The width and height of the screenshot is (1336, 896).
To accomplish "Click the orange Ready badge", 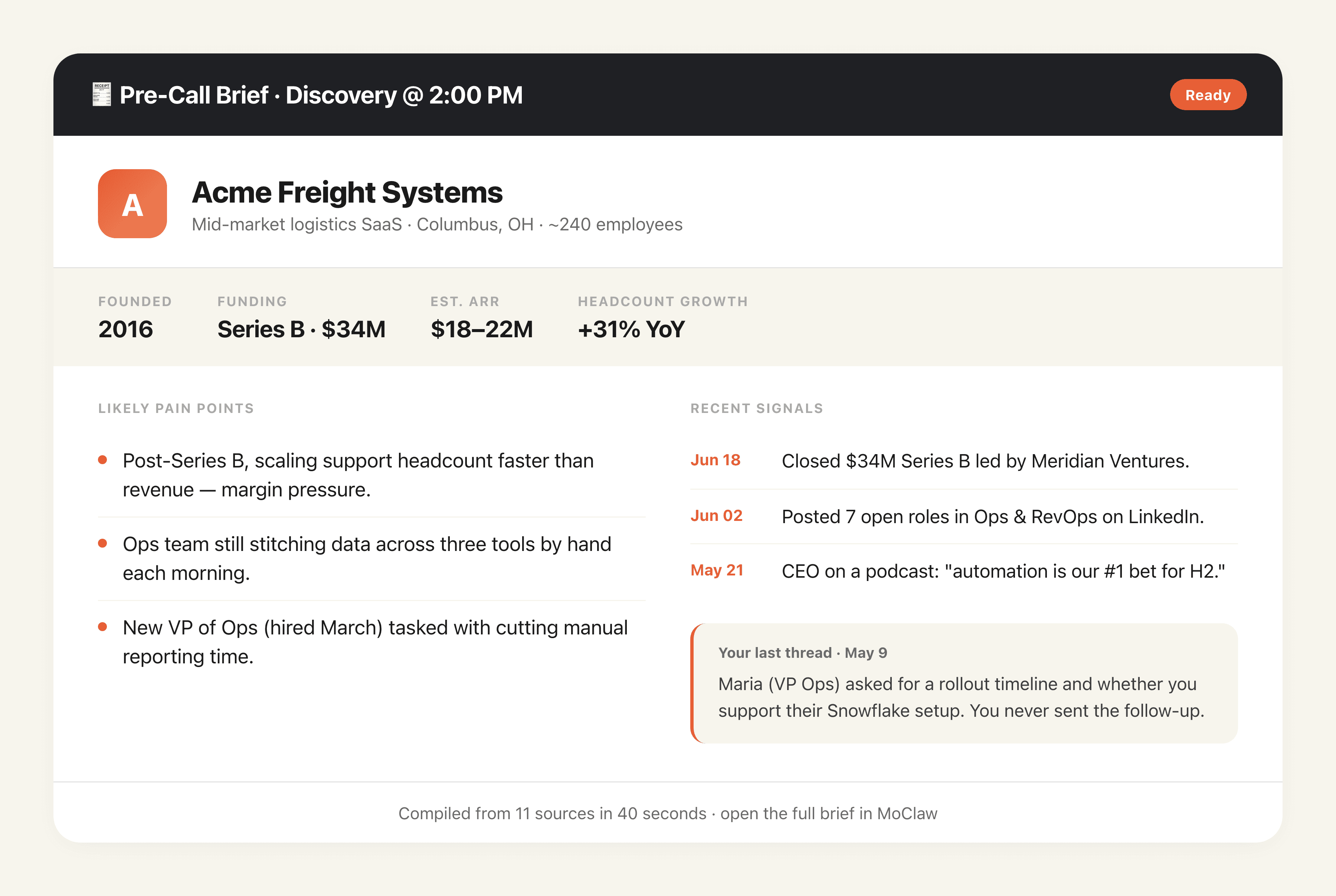I will pyautogui.click(x=1208, y=95).
